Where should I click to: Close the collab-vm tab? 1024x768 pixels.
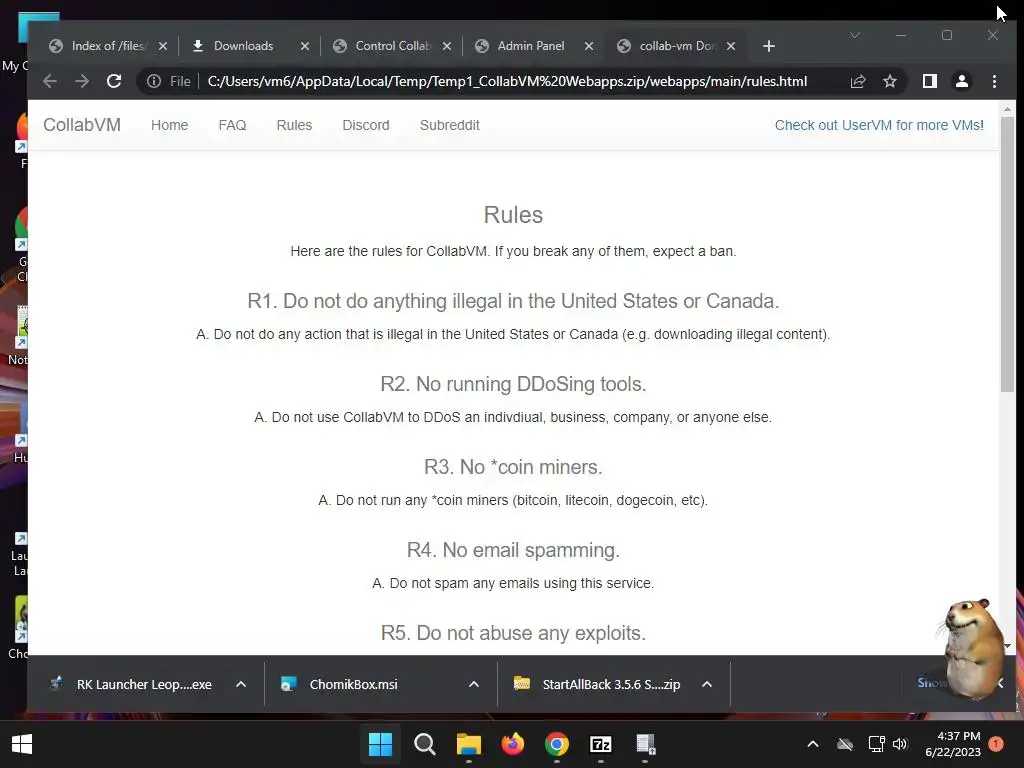click(x=731, y=46)
